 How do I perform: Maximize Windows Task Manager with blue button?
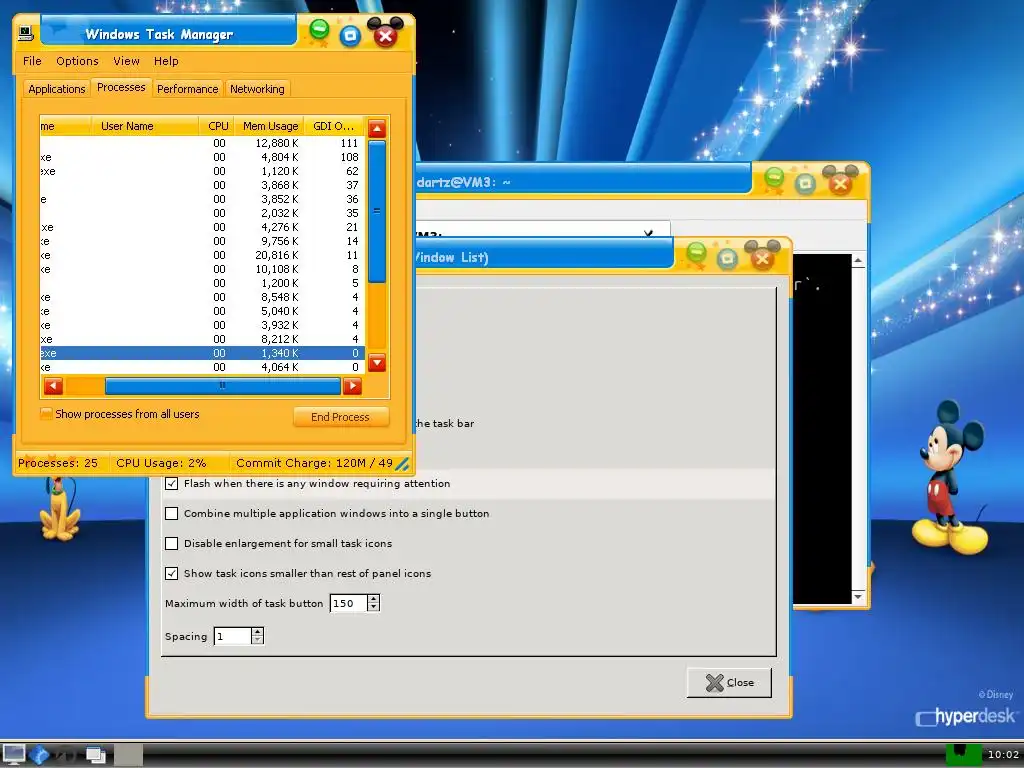[x=350, y=35]
